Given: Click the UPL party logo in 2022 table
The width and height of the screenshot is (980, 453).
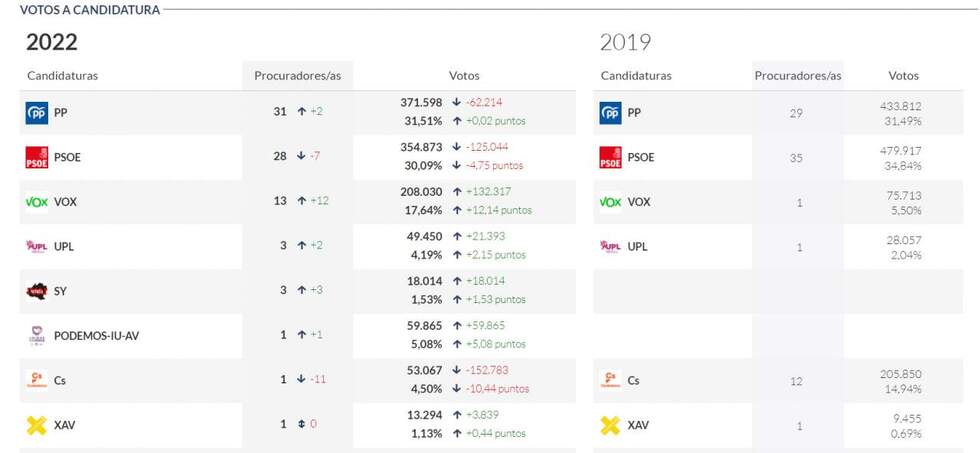Looking at the screenshot, I should click(36, 246).
